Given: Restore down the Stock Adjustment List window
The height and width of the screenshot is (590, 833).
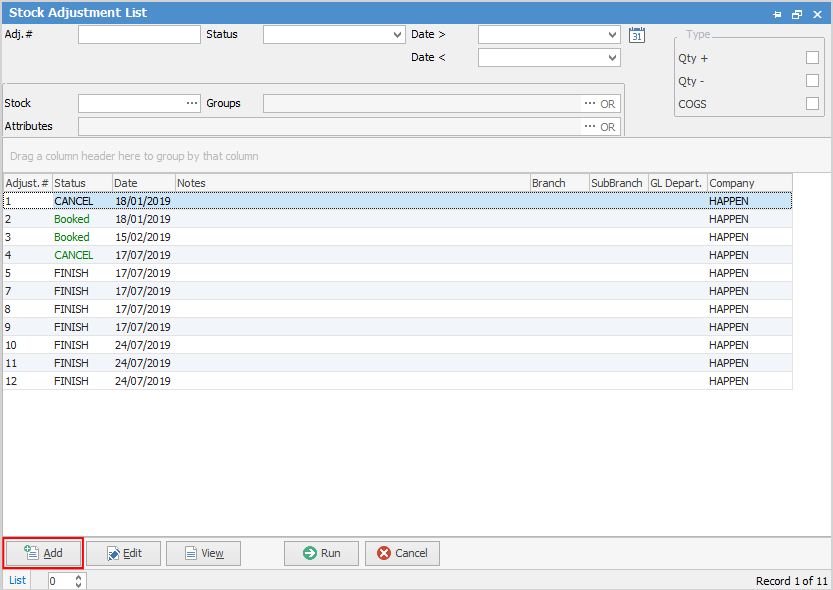Looking at the screenshot, I should (x=797, y=14).
